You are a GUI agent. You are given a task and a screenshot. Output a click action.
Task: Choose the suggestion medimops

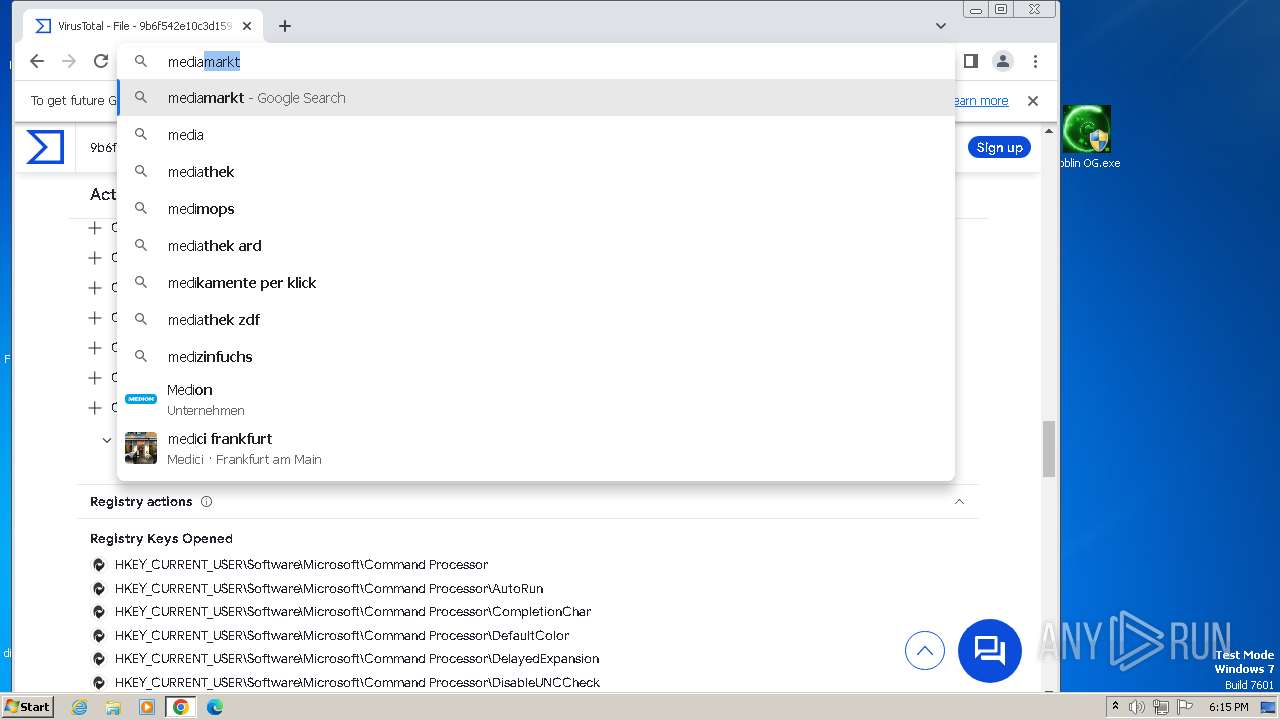(x=536, y=209)
